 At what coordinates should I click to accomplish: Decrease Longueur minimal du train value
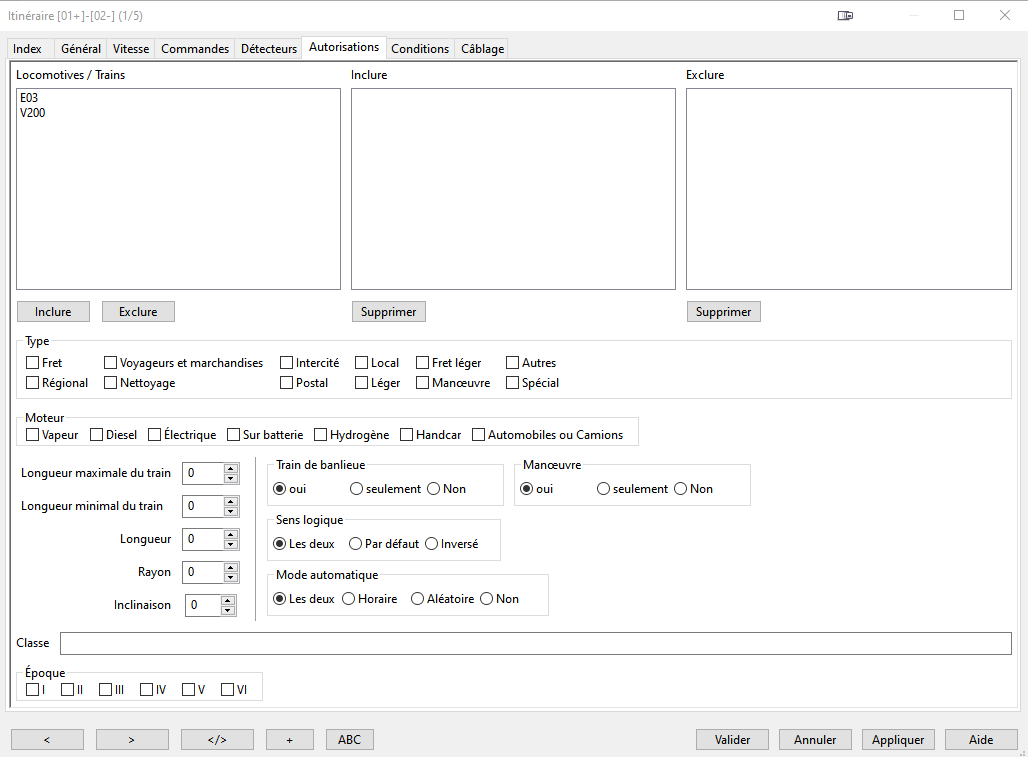pos(231,511)
